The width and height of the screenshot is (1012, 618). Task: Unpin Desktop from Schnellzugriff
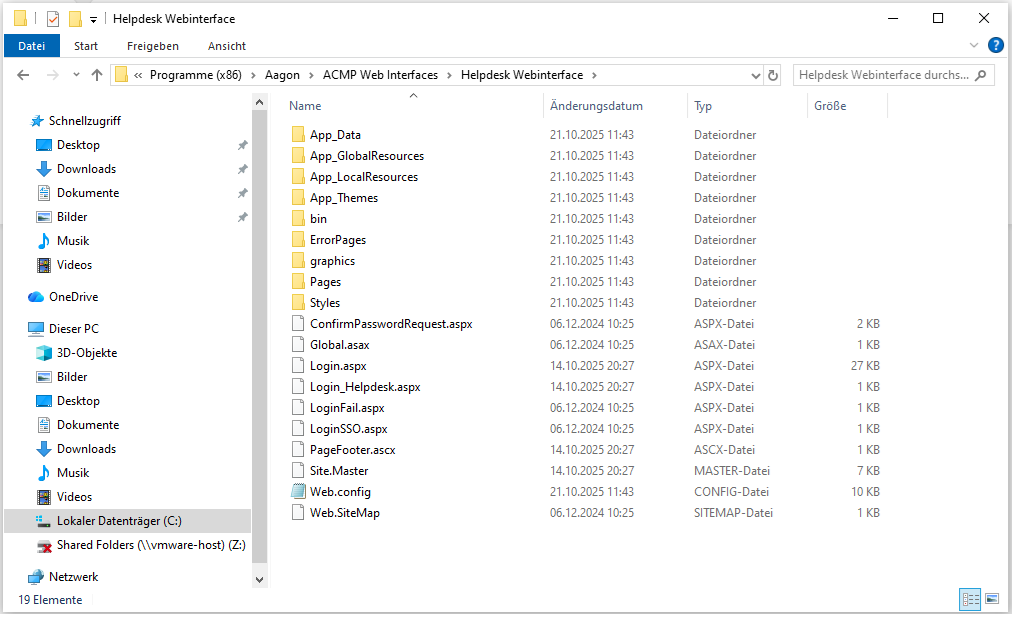tap(242, 145)
